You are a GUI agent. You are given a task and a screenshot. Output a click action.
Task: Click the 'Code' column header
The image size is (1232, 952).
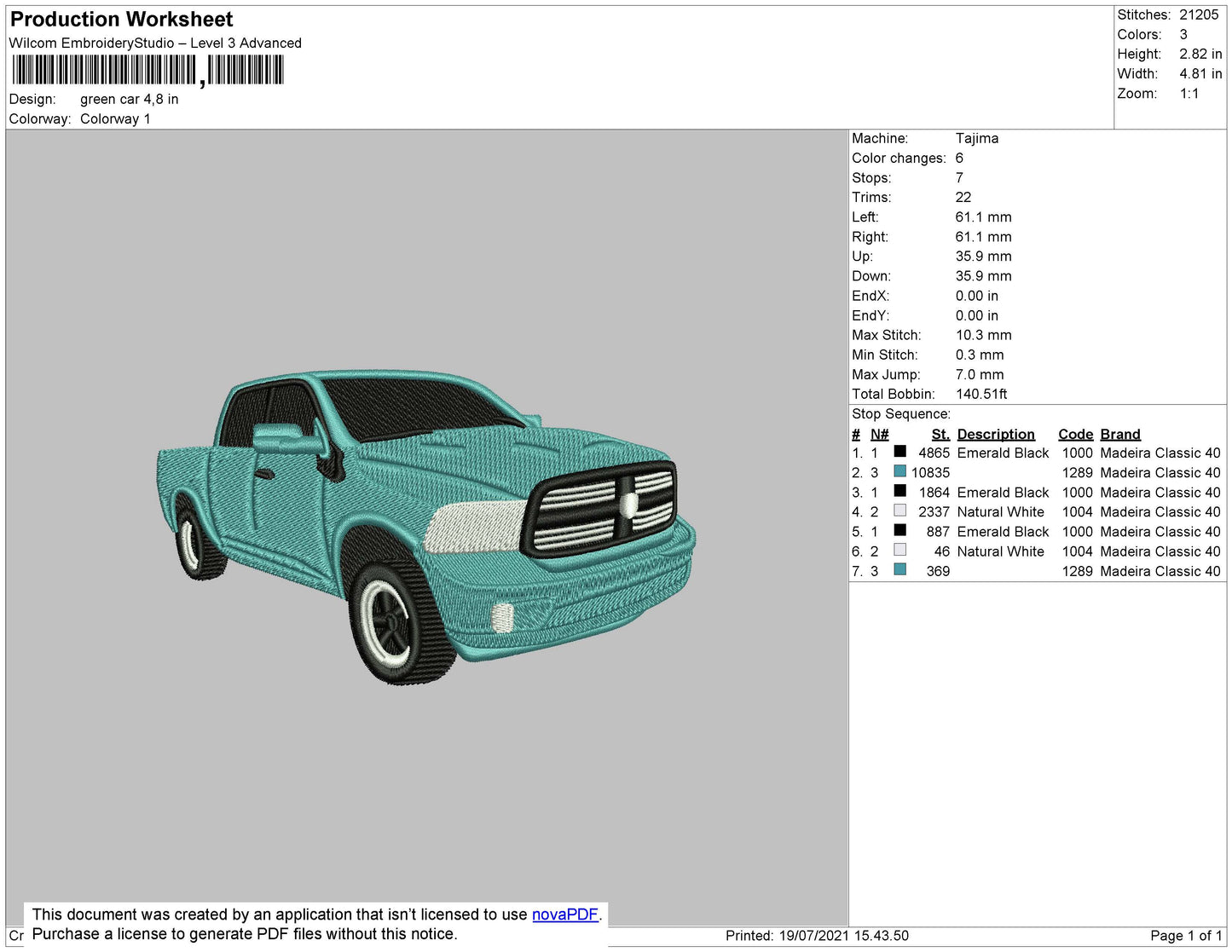[x=1076, y=435]
